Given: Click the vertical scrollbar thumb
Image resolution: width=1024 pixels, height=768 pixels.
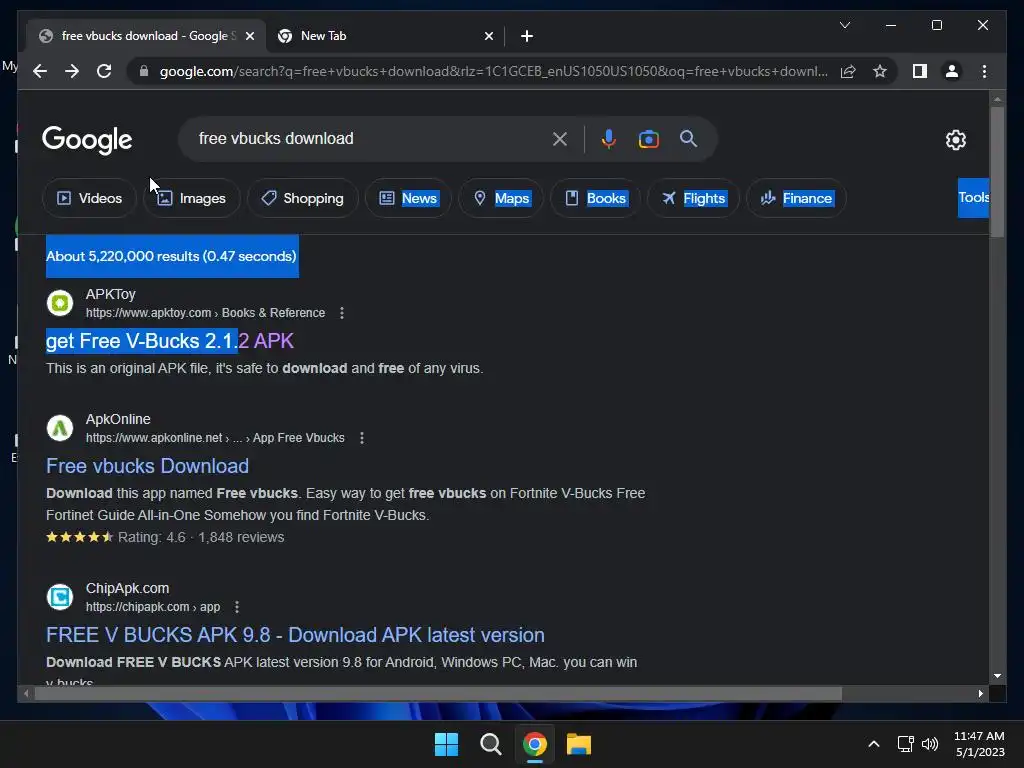Looking at the screenshot, I should (997, 171).
